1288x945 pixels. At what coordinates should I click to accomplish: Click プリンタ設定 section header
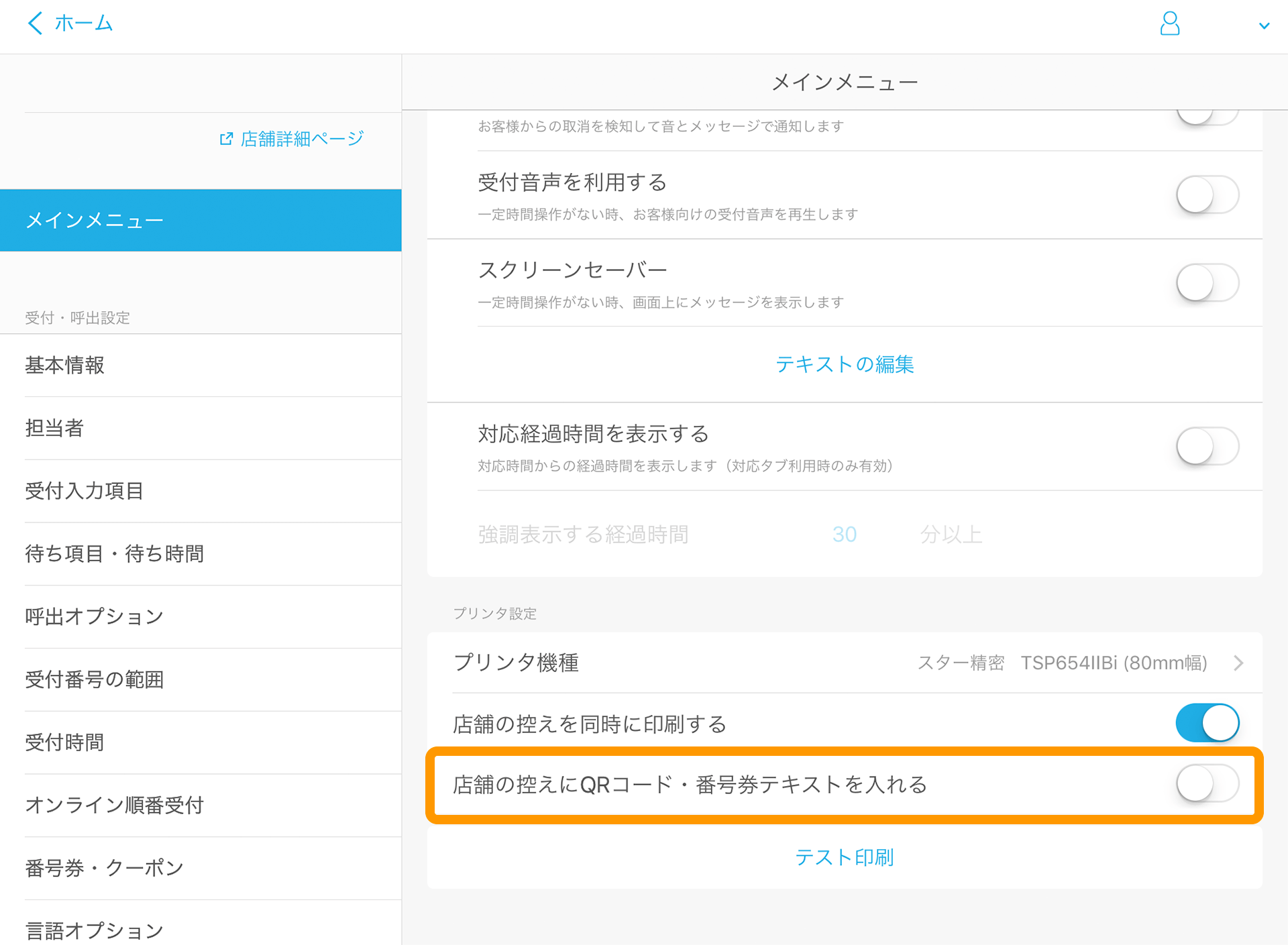click(x=495, y=614)
